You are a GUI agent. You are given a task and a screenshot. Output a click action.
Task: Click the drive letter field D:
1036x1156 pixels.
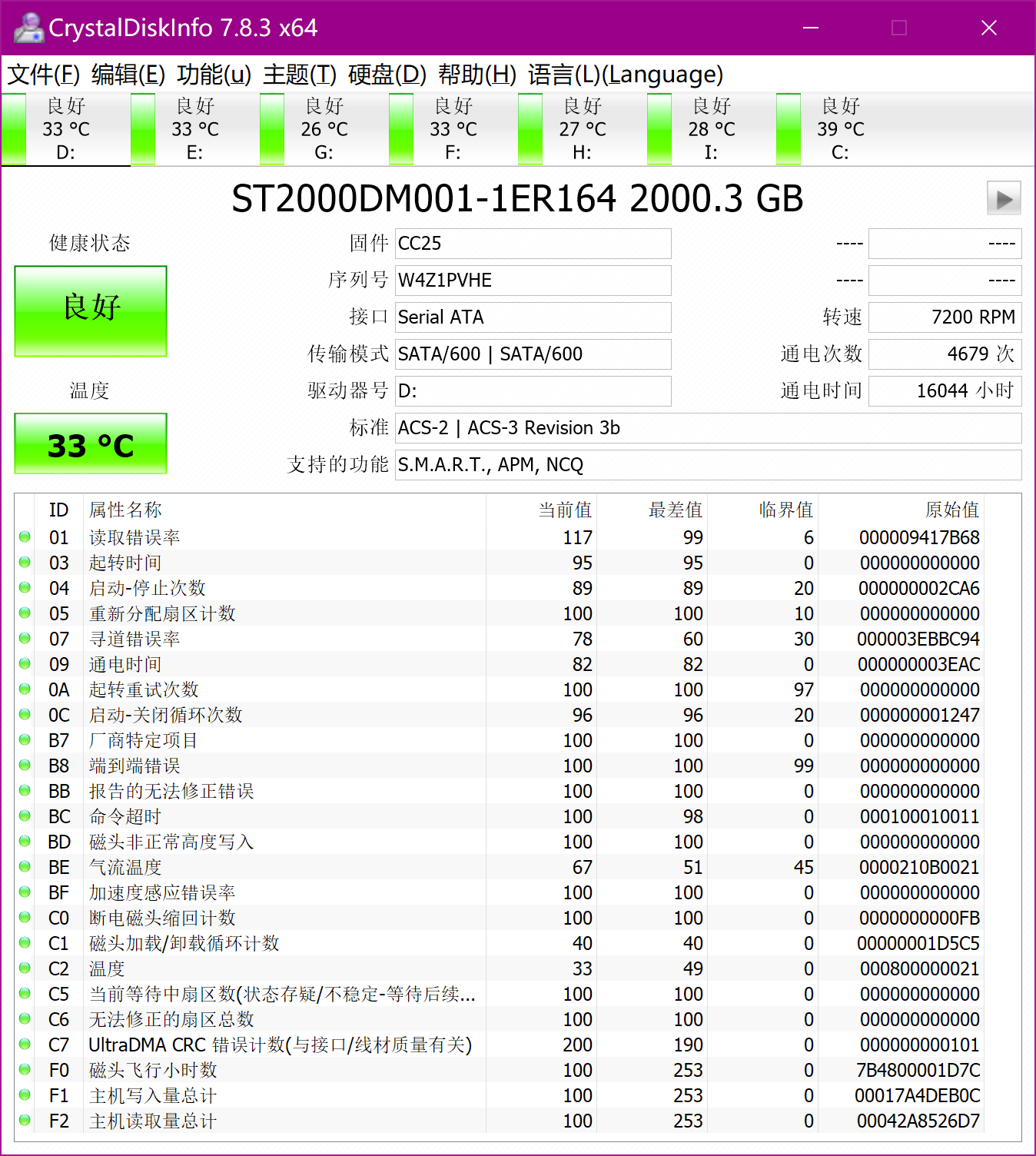pyautogui.click(x=533, y=391)
